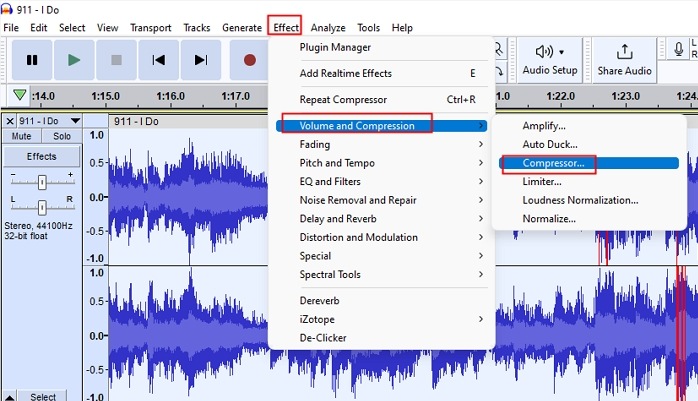Open the Edit menu

(39, 28)
